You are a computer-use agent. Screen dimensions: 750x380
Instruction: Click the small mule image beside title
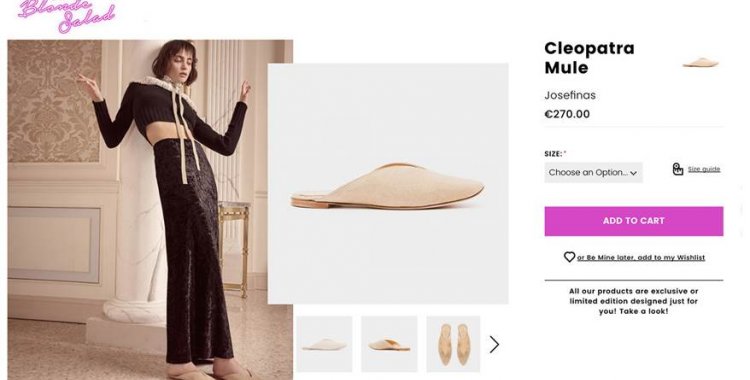click(701, 62)
